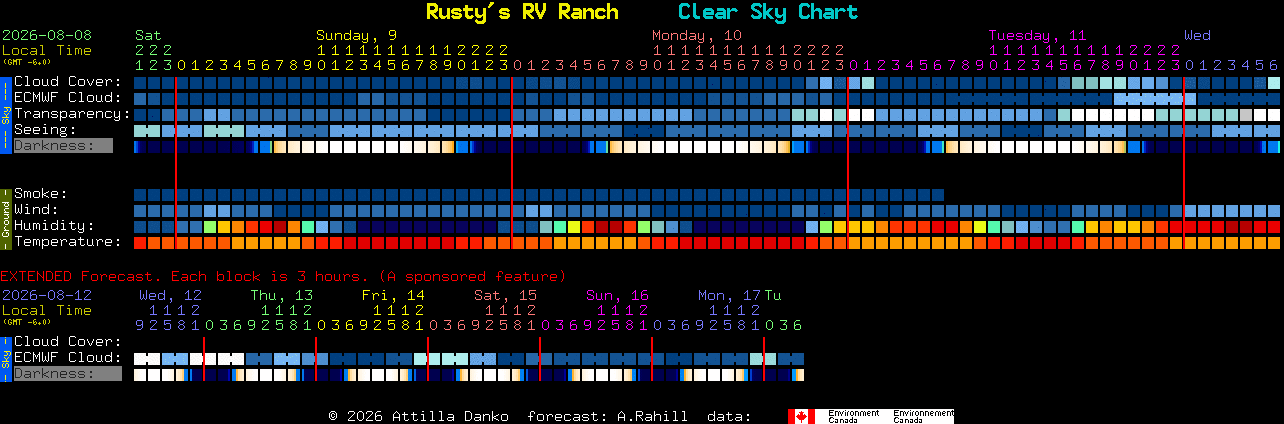
Task: Click the hourly Darkness row label
Action: coord(63,146)
